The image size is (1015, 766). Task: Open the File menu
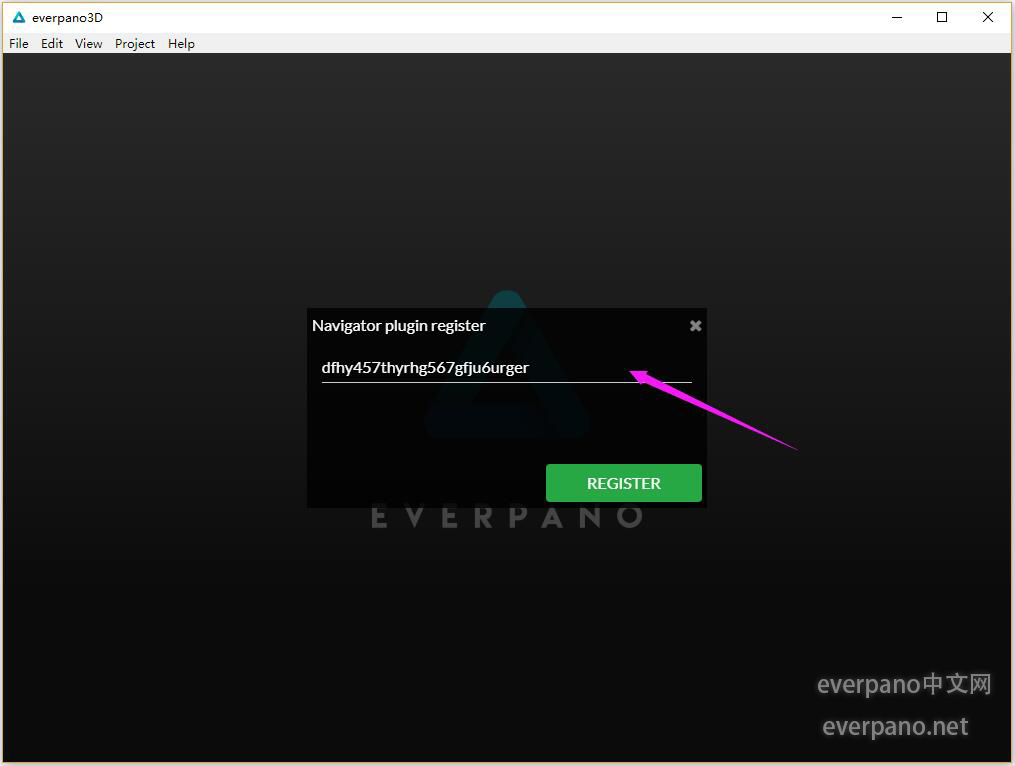[x=19, y=44]
